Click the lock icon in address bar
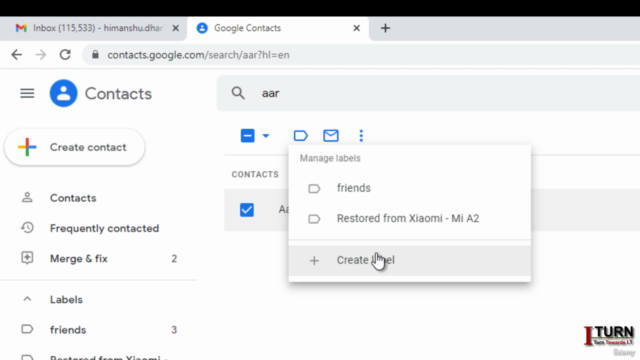The height and width of the screenshot is (360, 640). click(95, 55)
